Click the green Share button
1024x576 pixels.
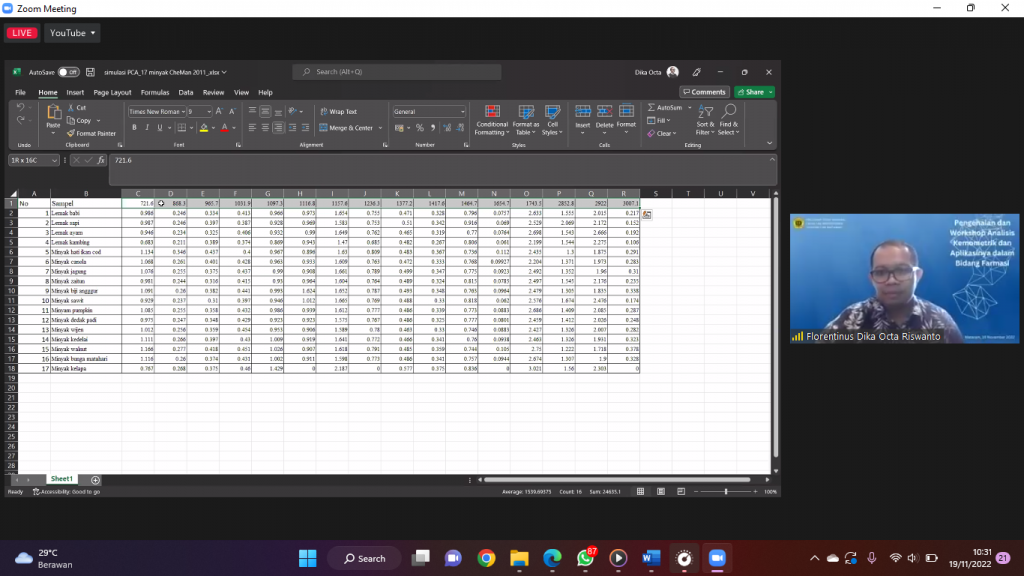[754, 92]
